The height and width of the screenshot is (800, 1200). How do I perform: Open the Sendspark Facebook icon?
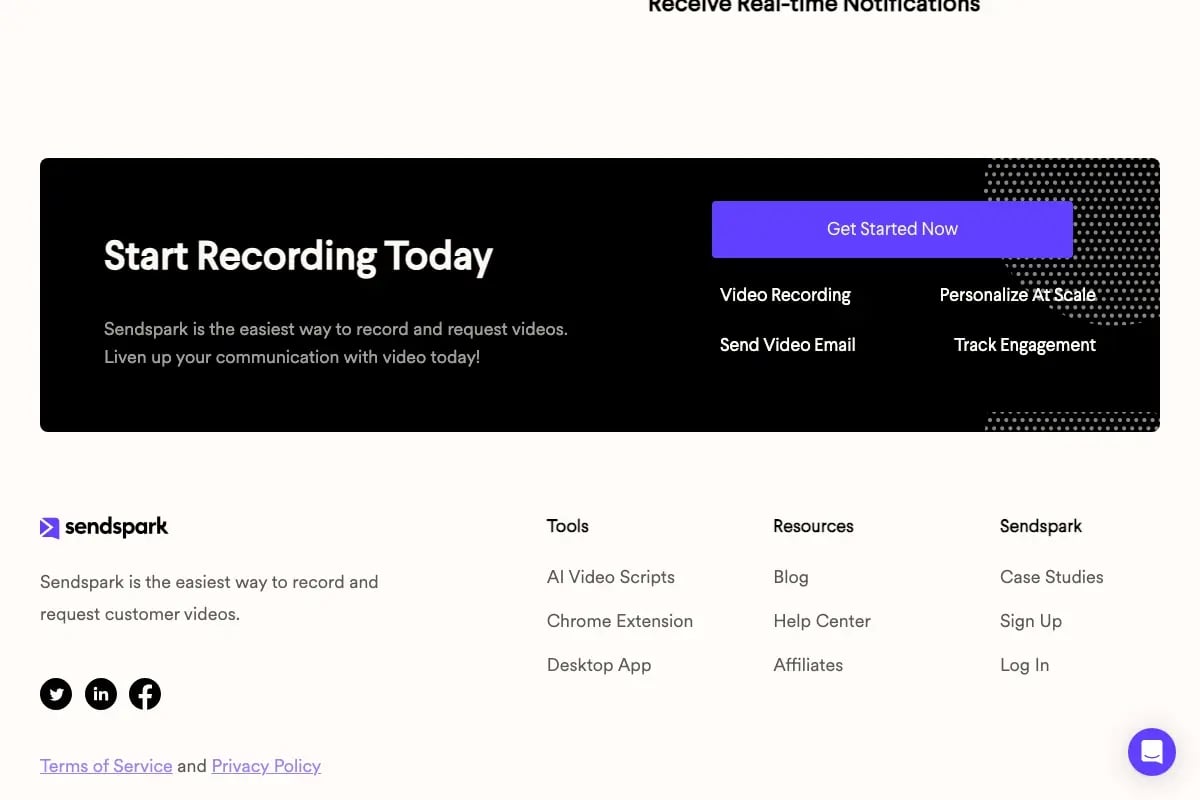pyautogui.click(x=145, y=694)
